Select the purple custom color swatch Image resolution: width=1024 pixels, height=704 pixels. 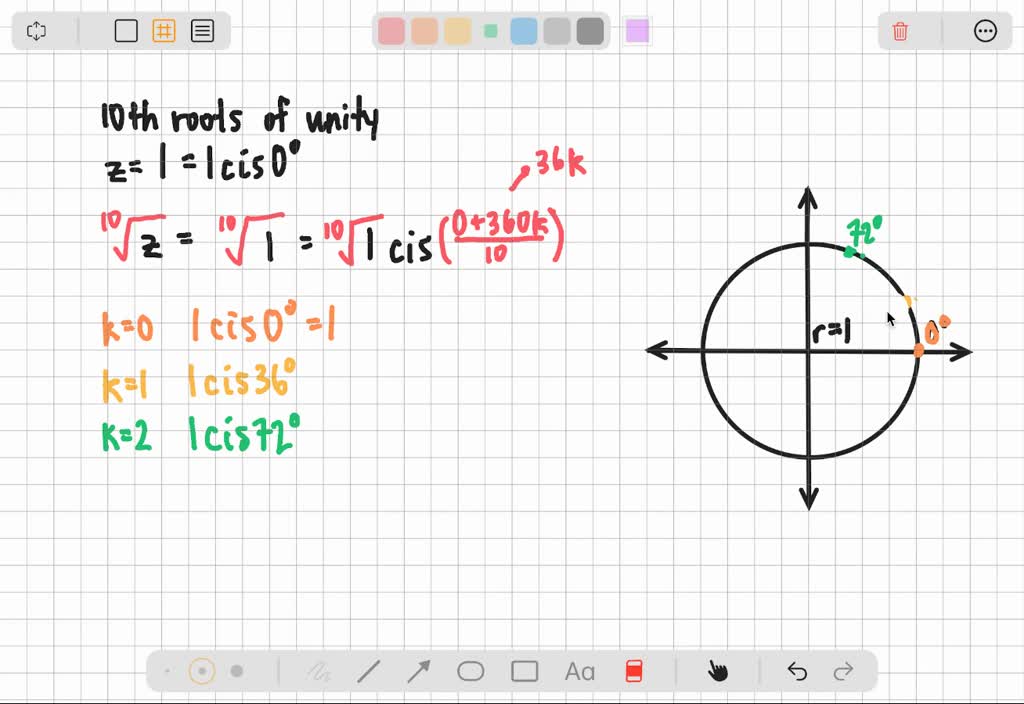[x=637, y=31]
